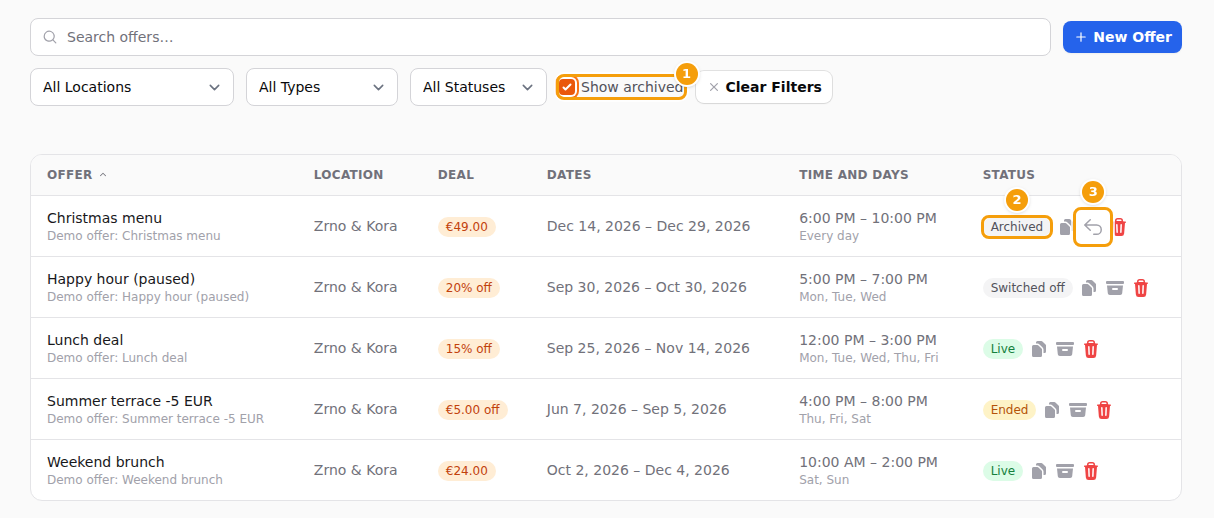Image resolution: width=1214 pixels, height=518 pixels.
Task: Open the Lunch deal offer name
Action: point(85,340)
